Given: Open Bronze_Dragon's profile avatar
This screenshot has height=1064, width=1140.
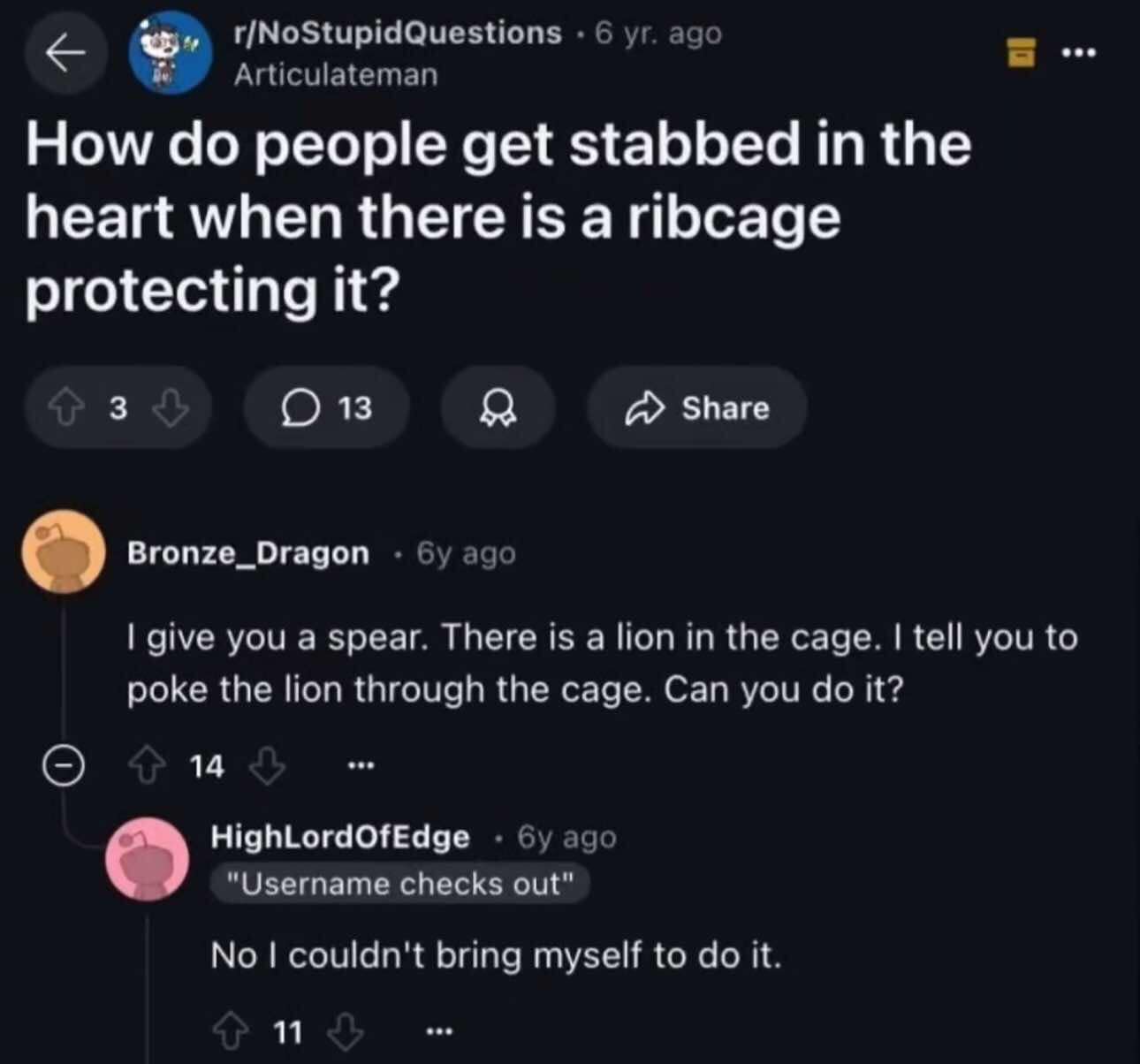Looking at the screenshot, I should [64, 551].
